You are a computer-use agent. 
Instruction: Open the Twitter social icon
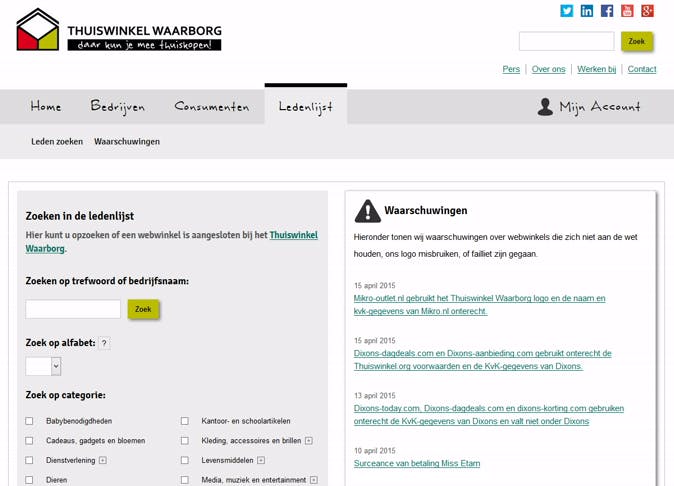point(567,11)
